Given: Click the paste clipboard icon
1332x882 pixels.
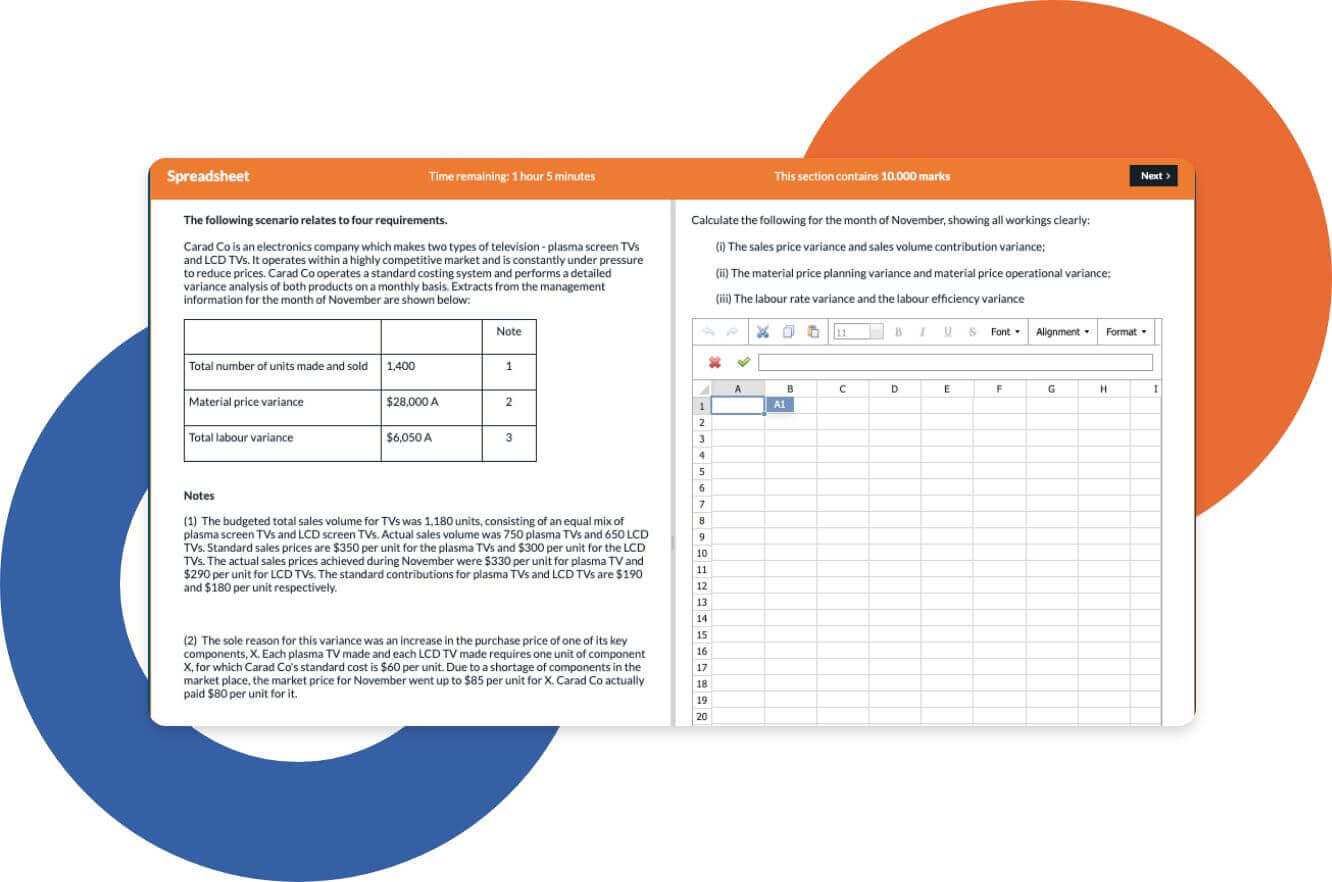Looking at the screenshot, I should tap(813, 332).
